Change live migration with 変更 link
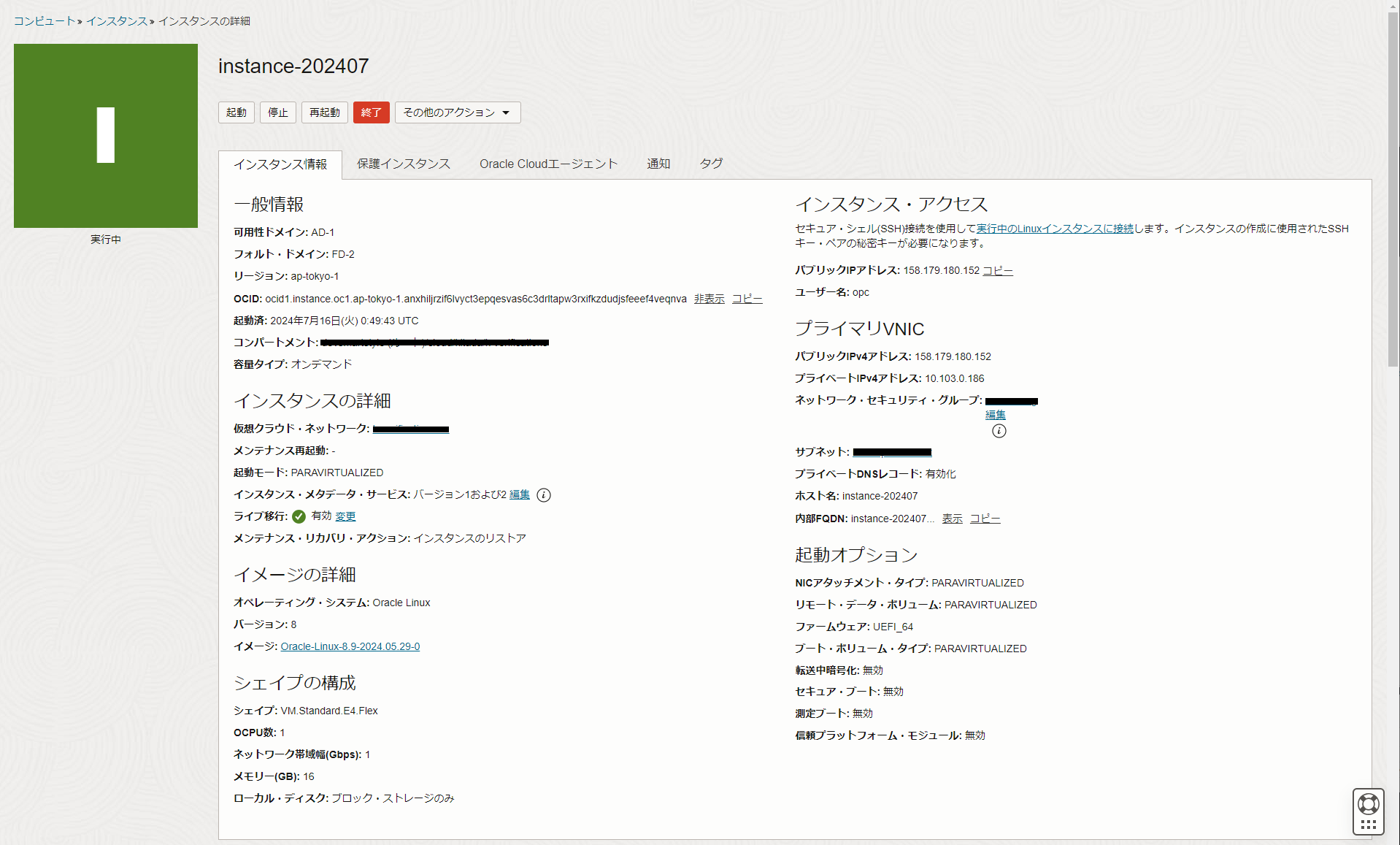This screenshot has height=845, width=1400. (346, 516)
